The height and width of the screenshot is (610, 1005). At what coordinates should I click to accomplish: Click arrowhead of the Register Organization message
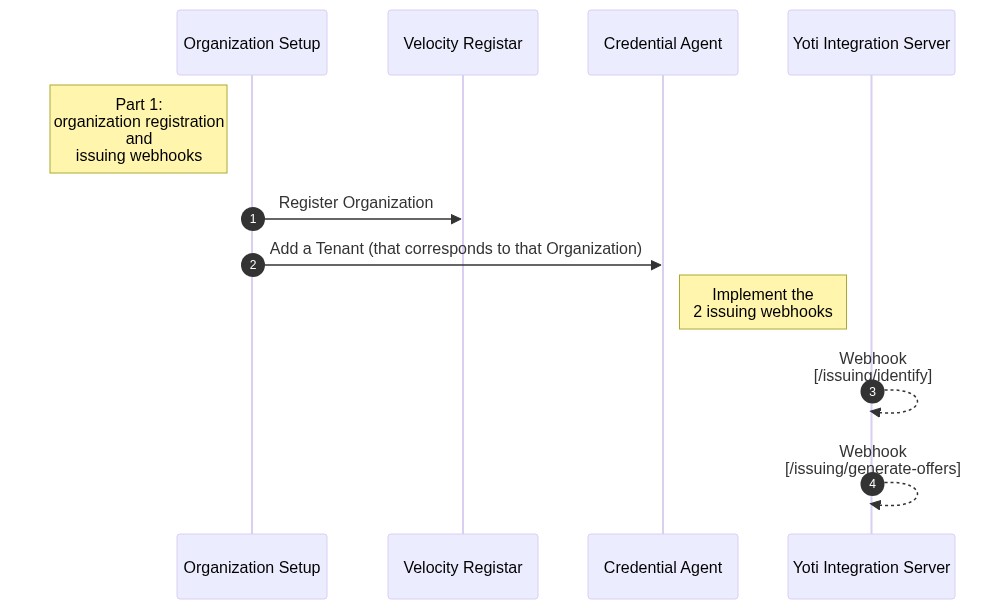(456, 219)
